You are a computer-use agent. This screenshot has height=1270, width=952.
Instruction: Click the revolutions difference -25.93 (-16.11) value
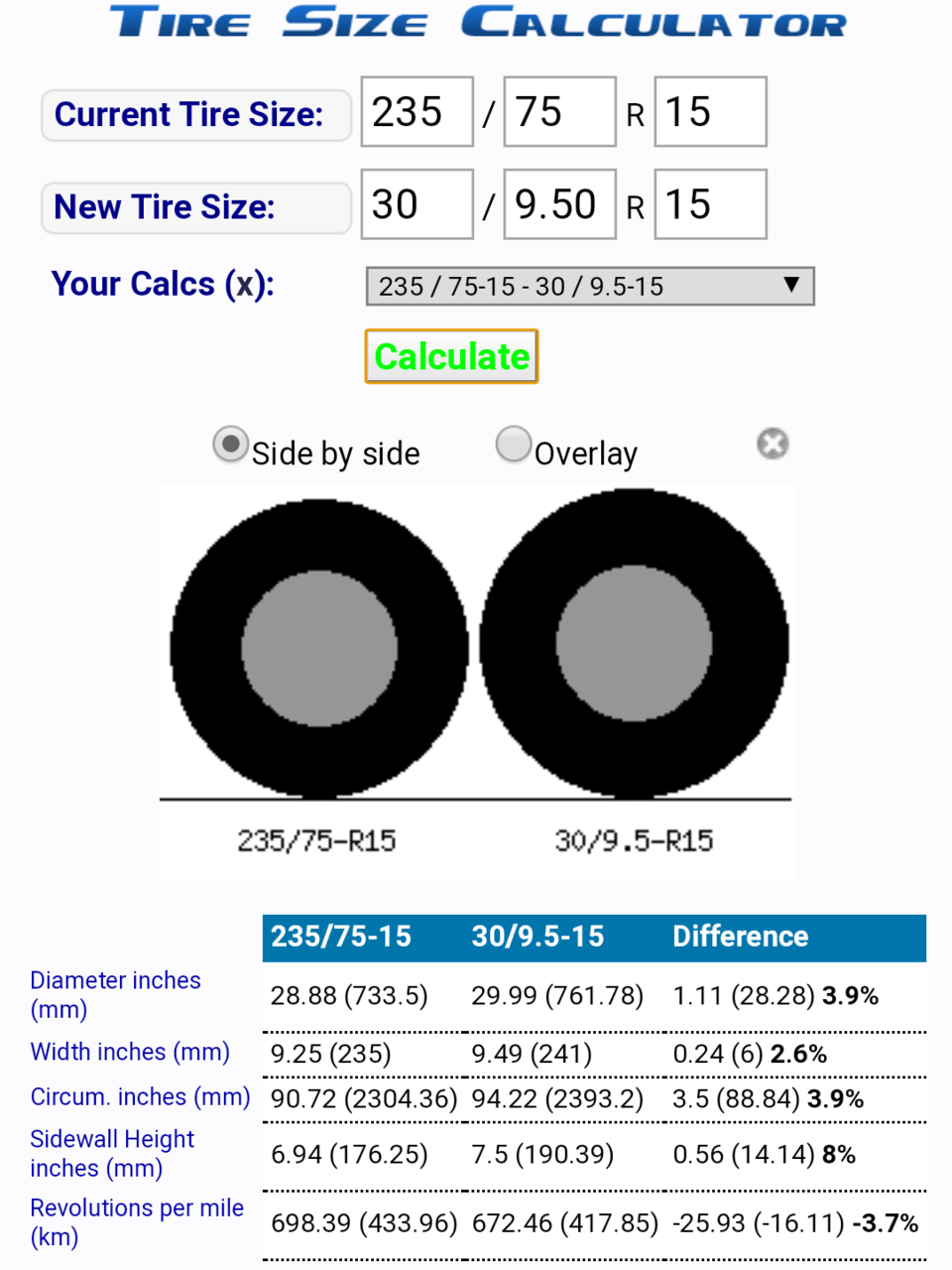coord(796,1223)
